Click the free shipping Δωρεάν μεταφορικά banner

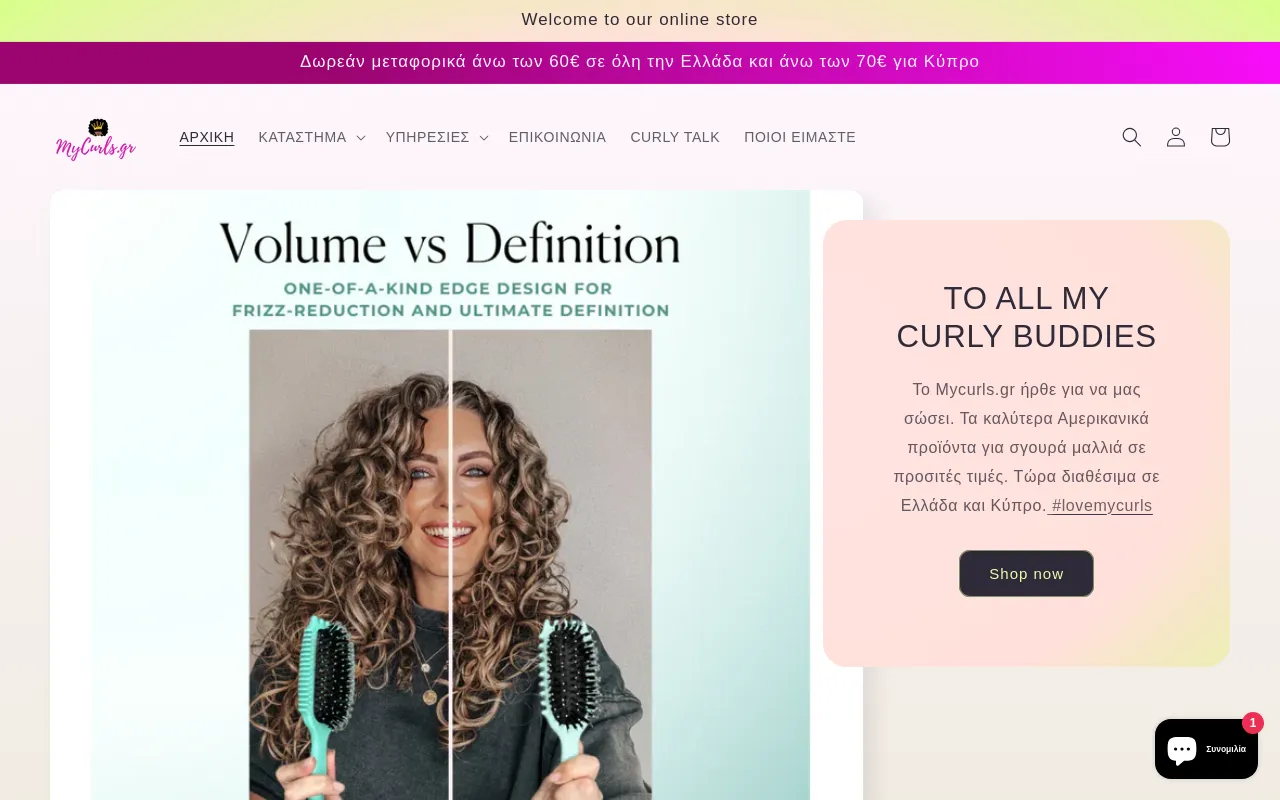pos(640,62)
